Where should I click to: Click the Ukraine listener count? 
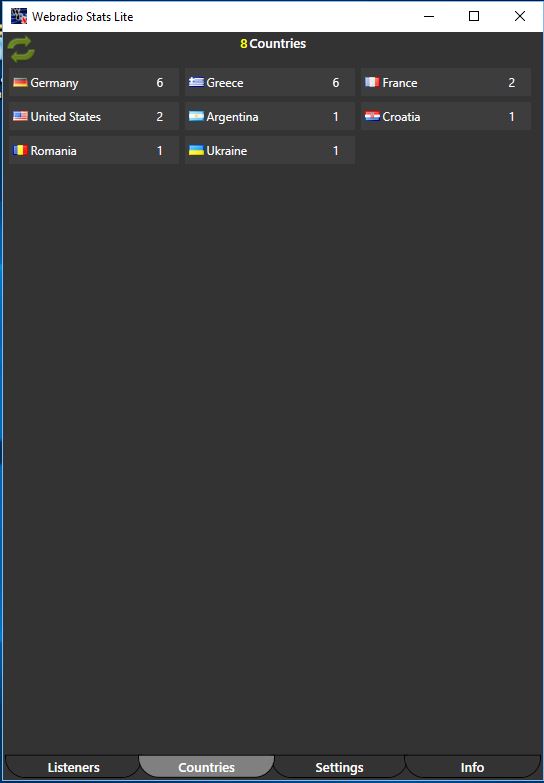click(x=336, y=151)
